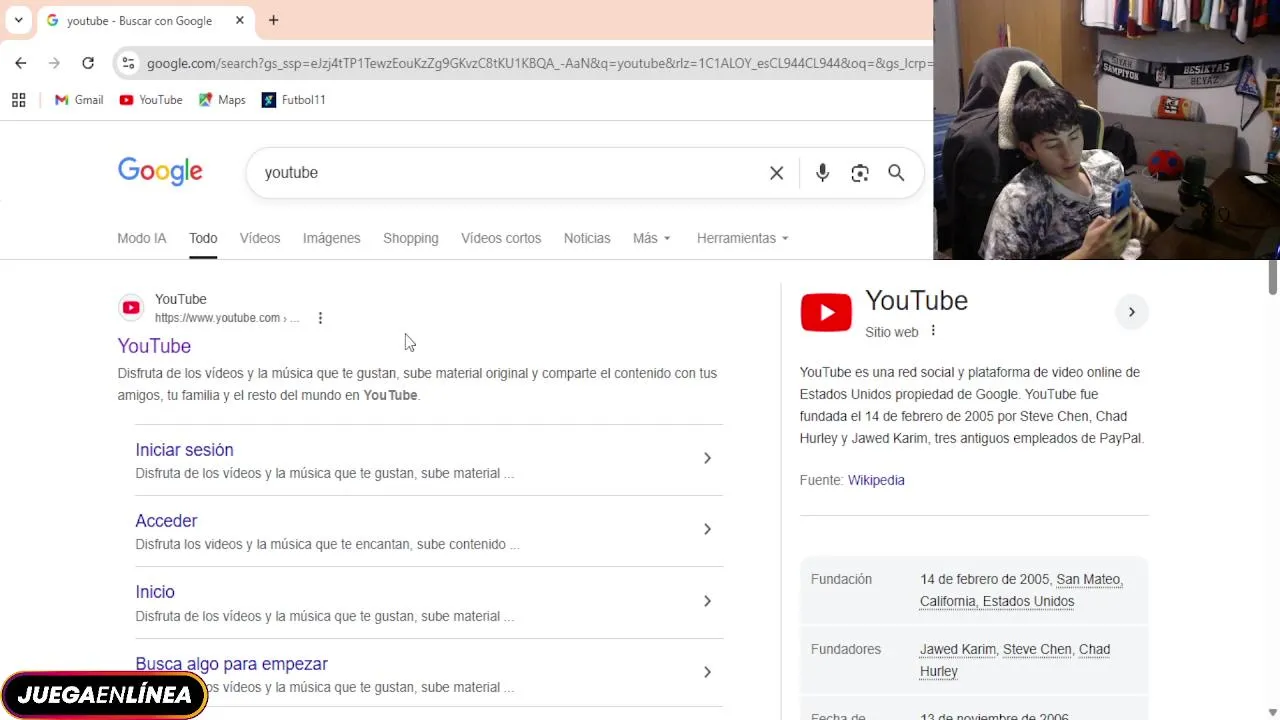
Task: Click the YouTube favicon in first result
Action: click(131, 308)
